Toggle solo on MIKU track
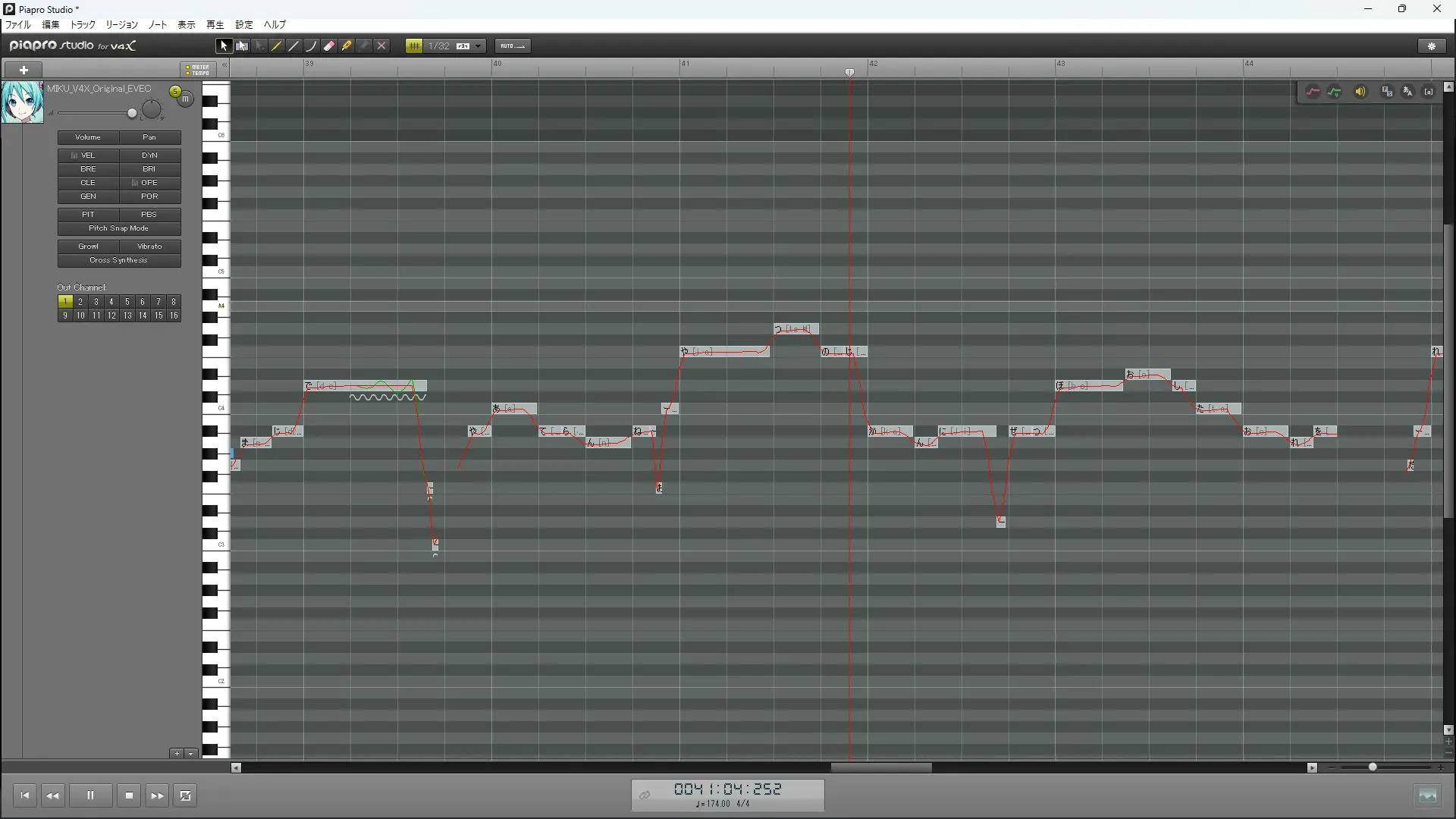 175,92
